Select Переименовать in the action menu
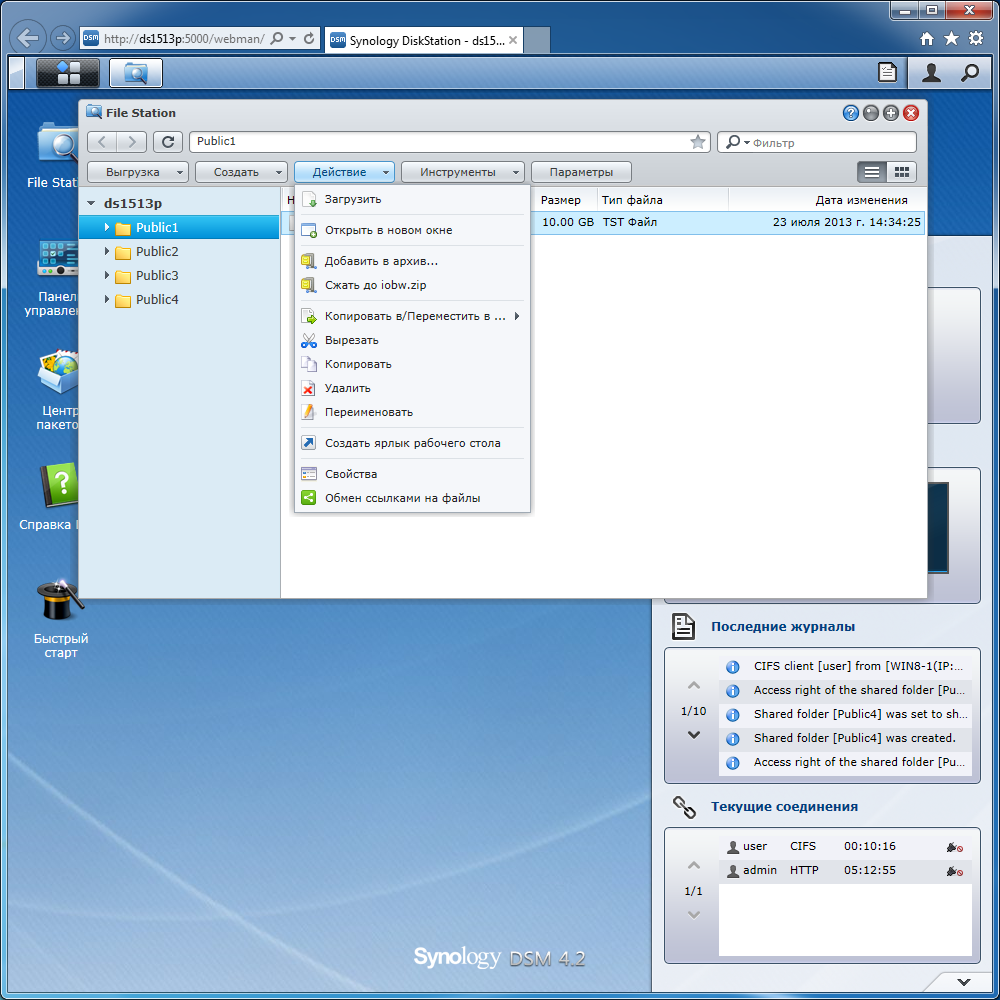Image resolution: width=1000 pixels, height=1000 pixels. [x=369, y=412]
